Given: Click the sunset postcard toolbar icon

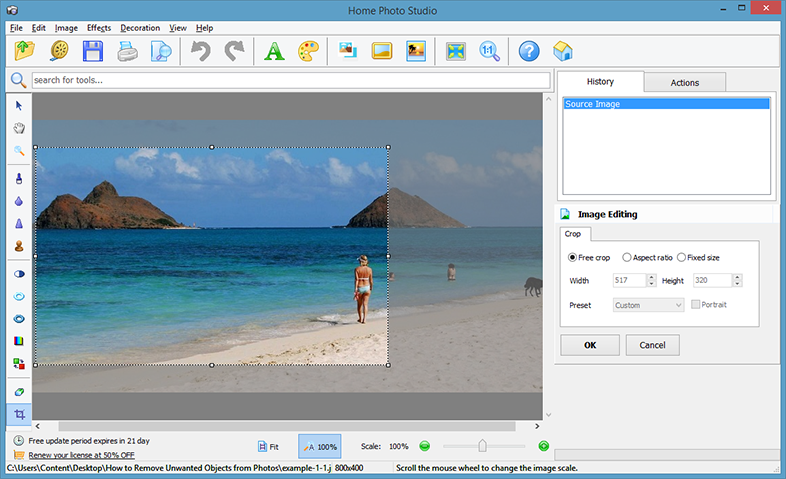Looking at the screenshot, I should coord(416,51).
